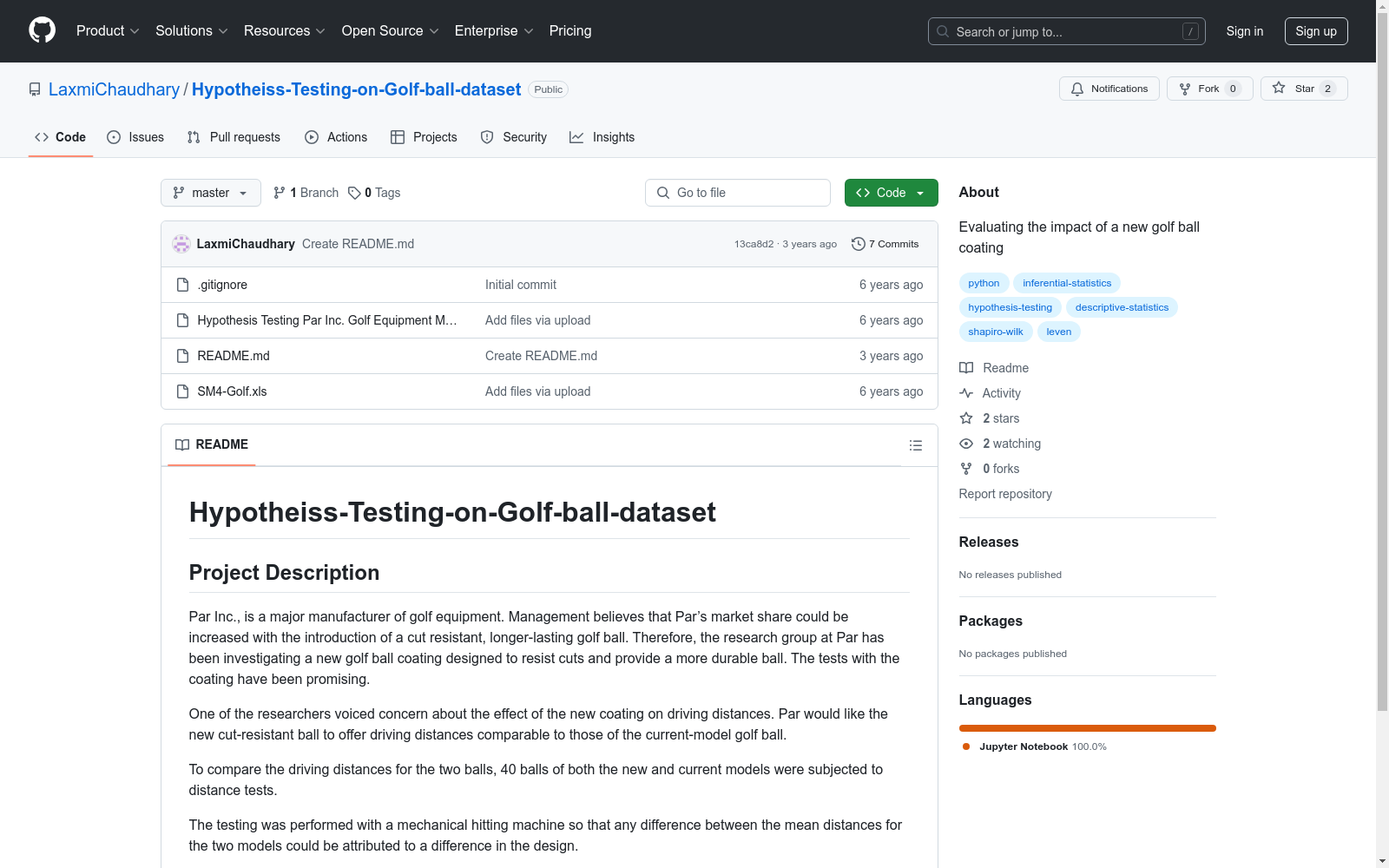Click the Security shield icon
Screen dimensions: 1389x868
pos(487,137)
